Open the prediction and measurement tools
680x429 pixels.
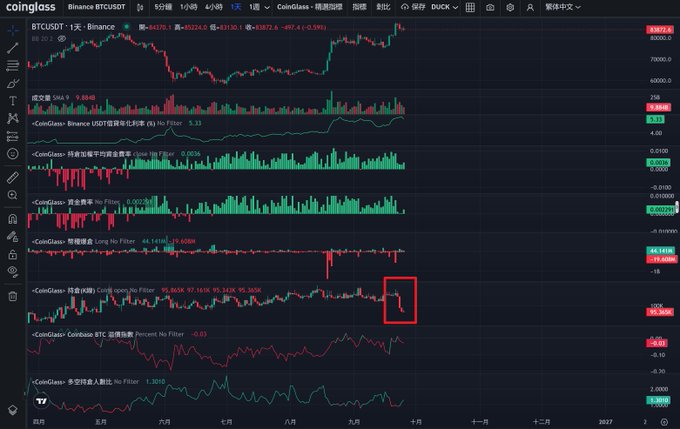click(x=13, y=136)
